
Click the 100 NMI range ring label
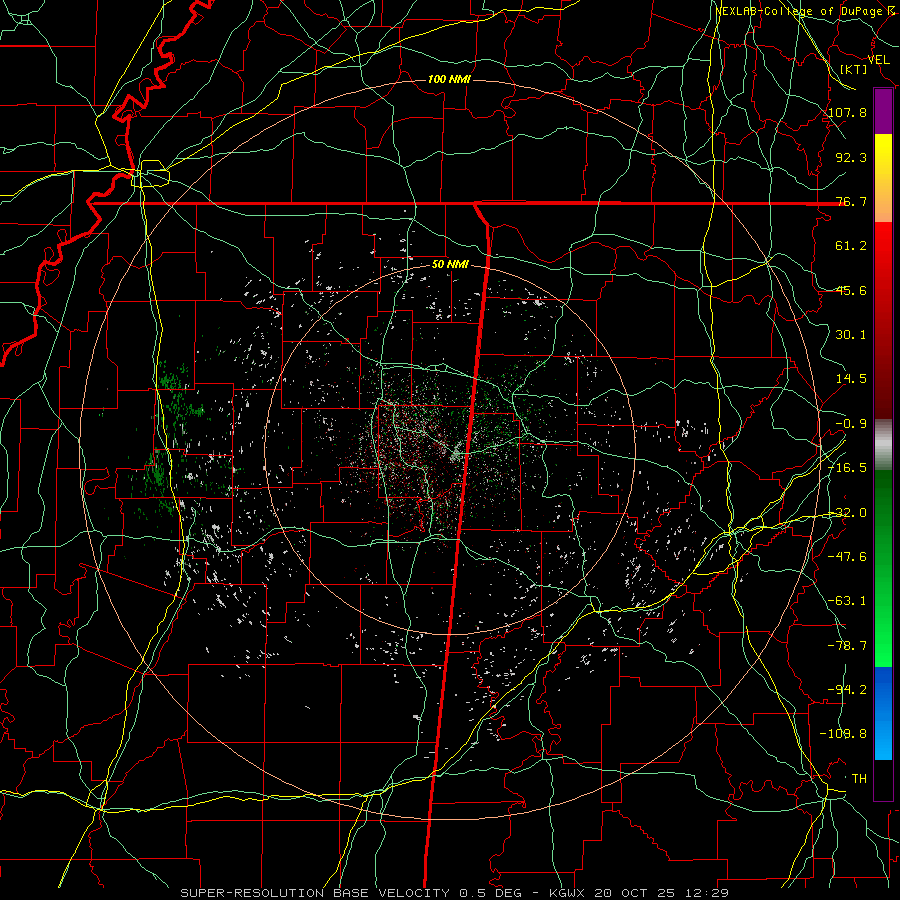(x=449, y=79)
